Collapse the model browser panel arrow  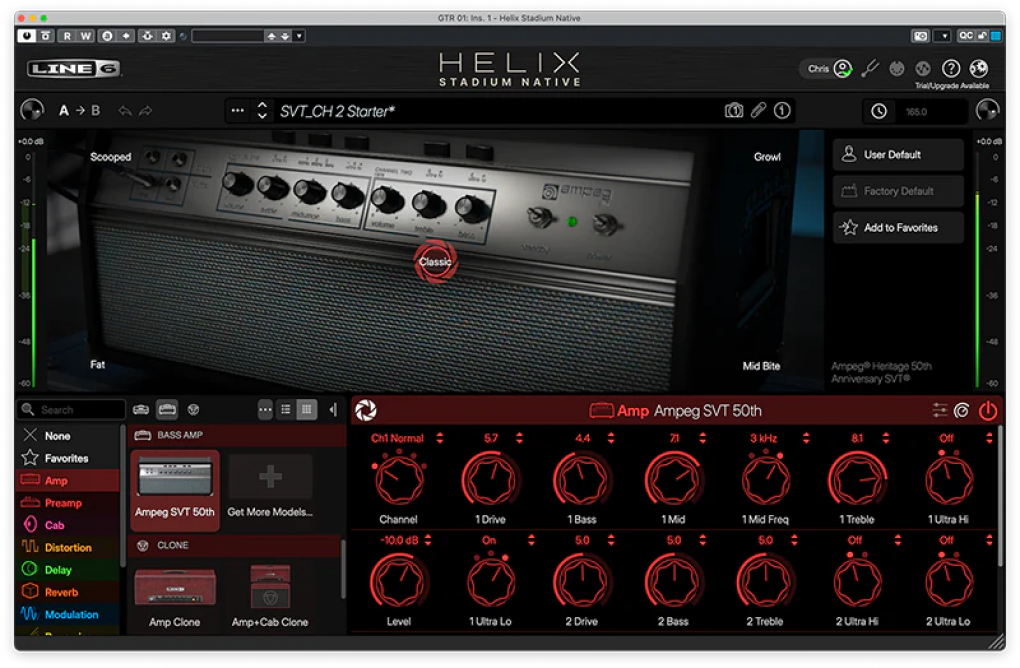coord(333,410)
